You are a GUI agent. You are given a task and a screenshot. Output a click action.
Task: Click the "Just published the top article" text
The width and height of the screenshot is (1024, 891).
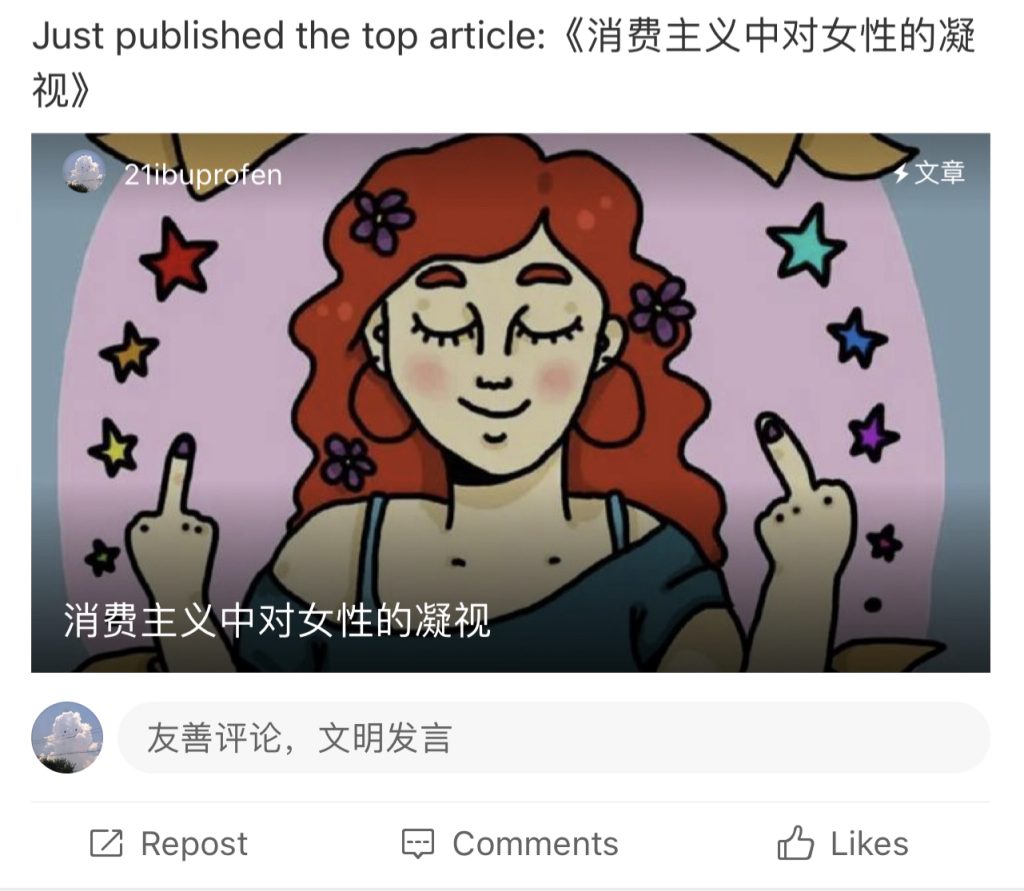click(289, 35)
